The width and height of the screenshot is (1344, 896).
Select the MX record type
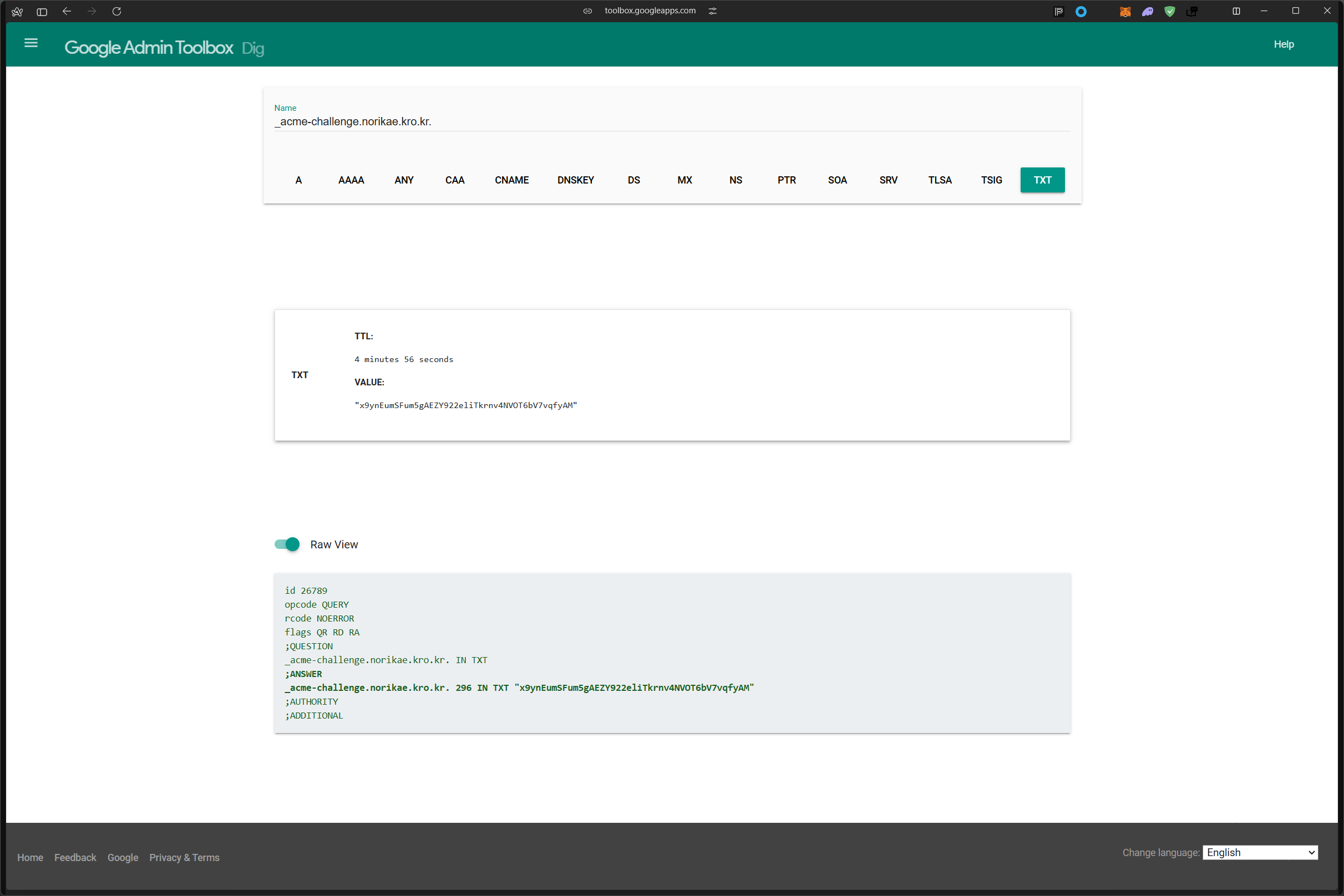684,180
